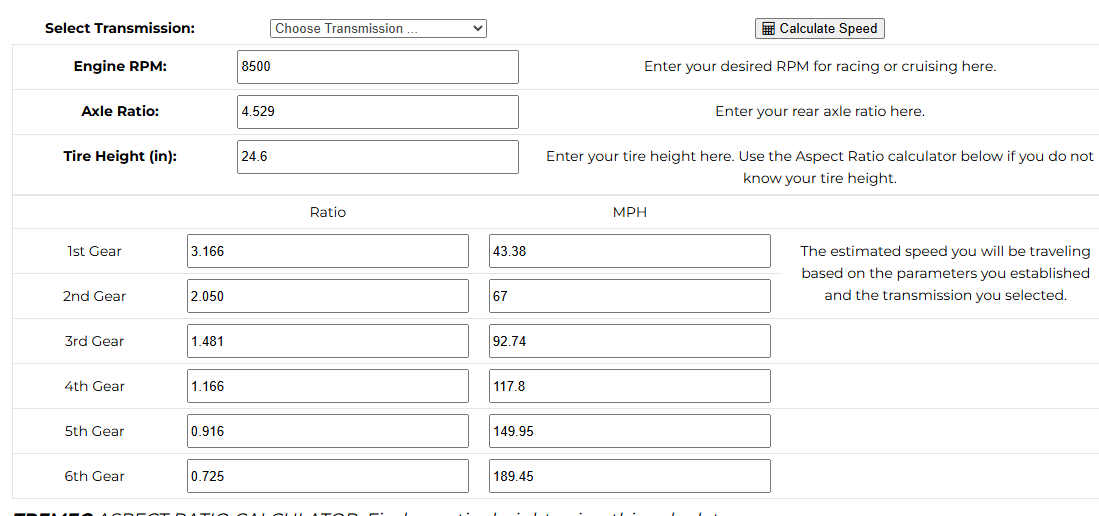This screenshot has width=1099, height=516.
Task: Focus the 3rd Gear ratio field
Action: click(x=327, y=342)
